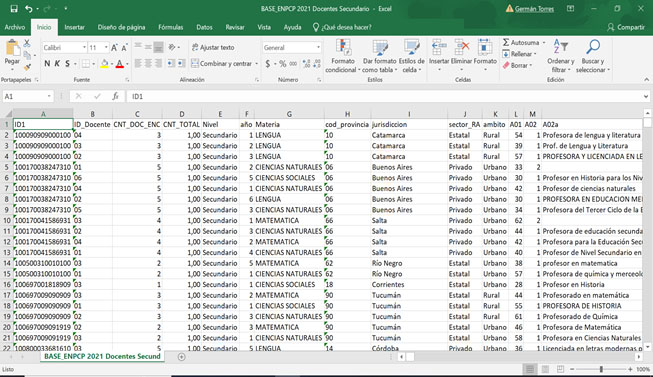Click cell containing Catamarca in row 2
The height and width of the screenshot is (377, 653).
pyautogui.click(x=409, y=135)
